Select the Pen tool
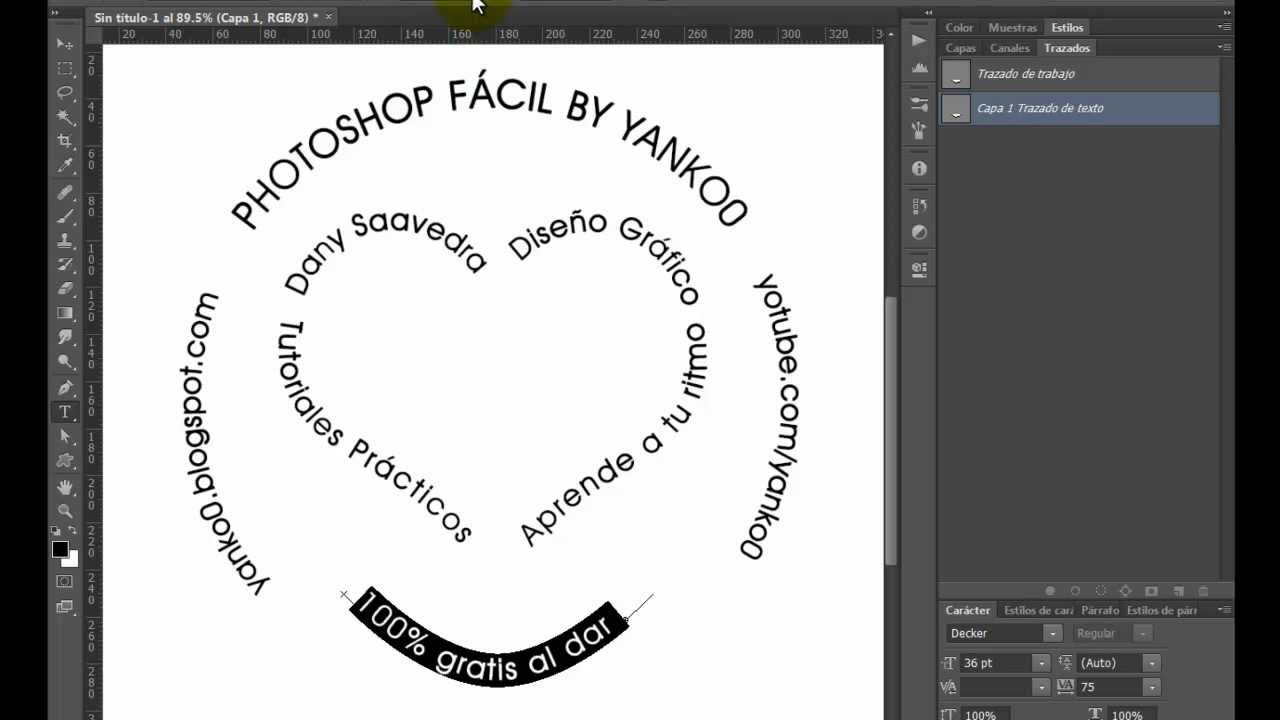Image resolution: width=1280 pixels, height=720 pixels. pos(65,388)
